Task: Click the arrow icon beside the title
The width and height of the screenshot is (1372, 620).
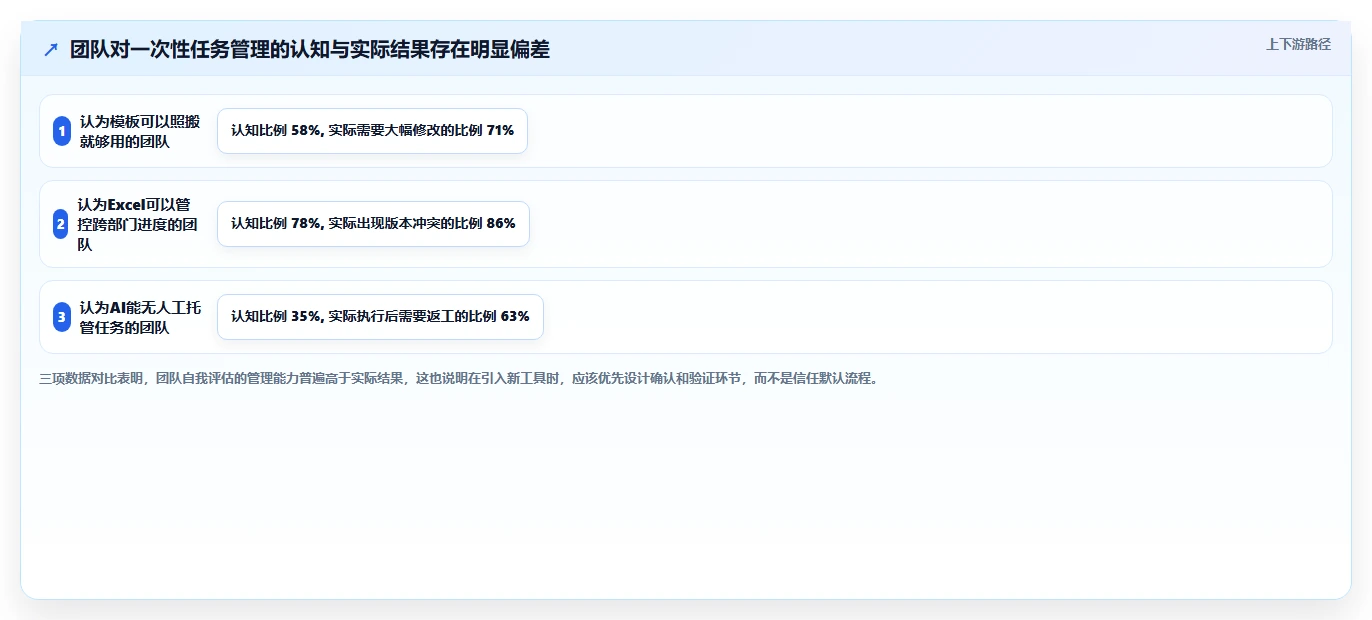Action: pos(51,49)
